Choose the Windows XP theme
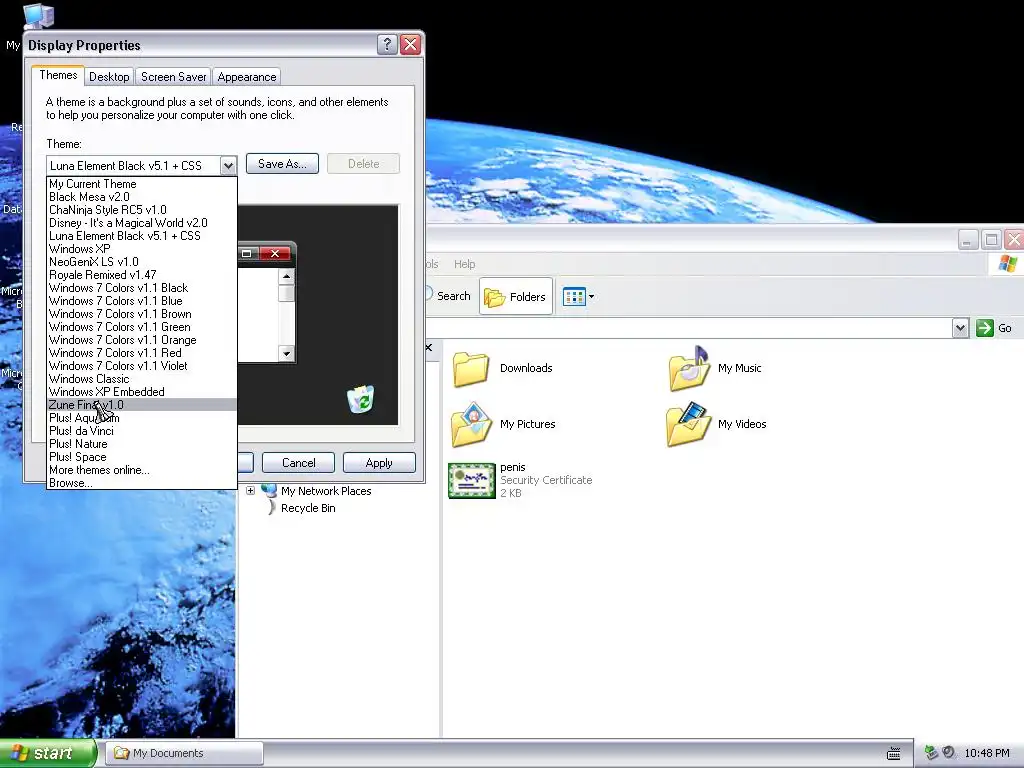This screenshot has height=768, width=1024. click(142, 249)
